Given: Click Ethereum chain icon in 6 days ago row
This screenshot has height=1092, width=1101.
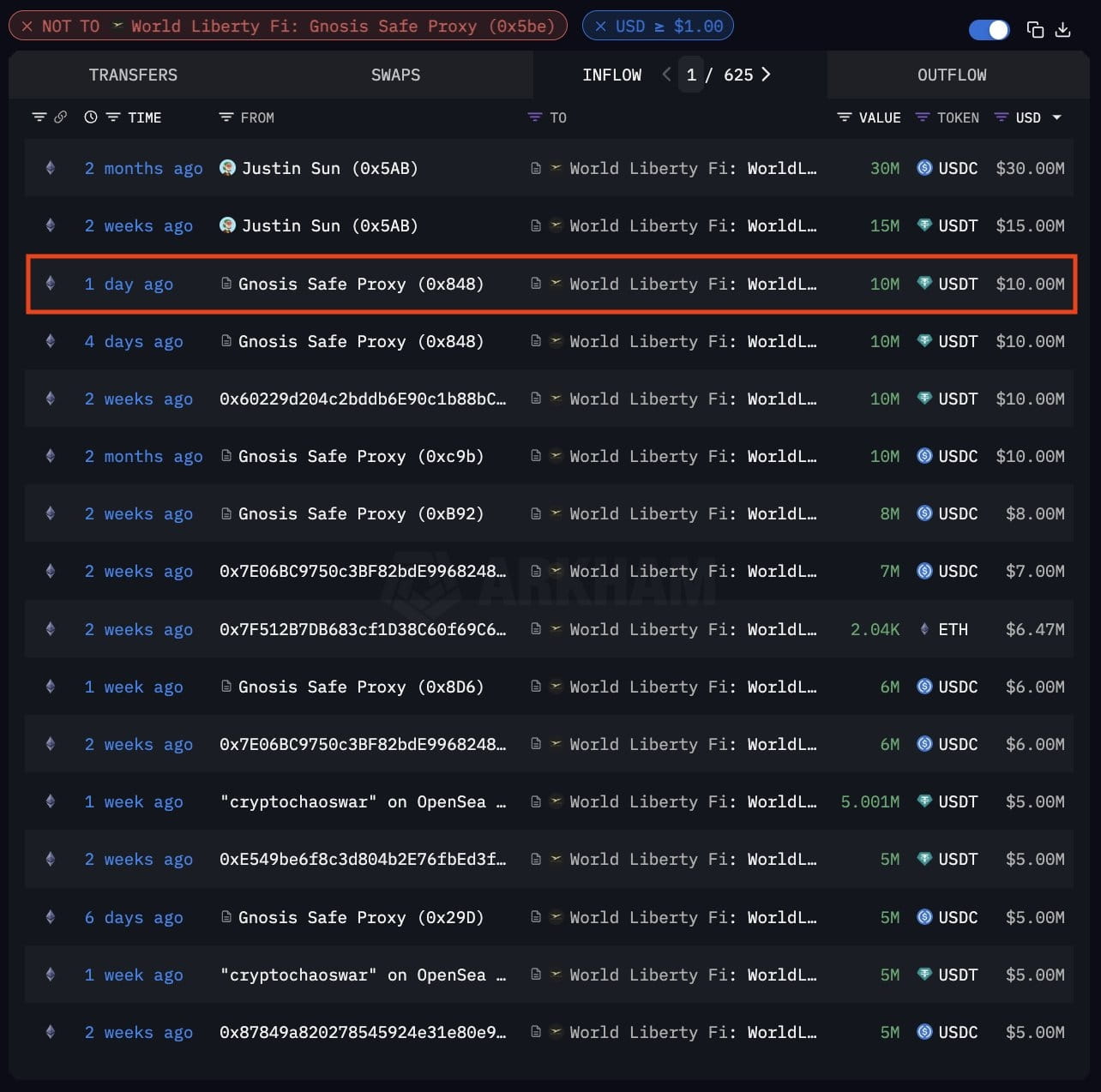Looking at the screenshot, I should tap(51, 916).
